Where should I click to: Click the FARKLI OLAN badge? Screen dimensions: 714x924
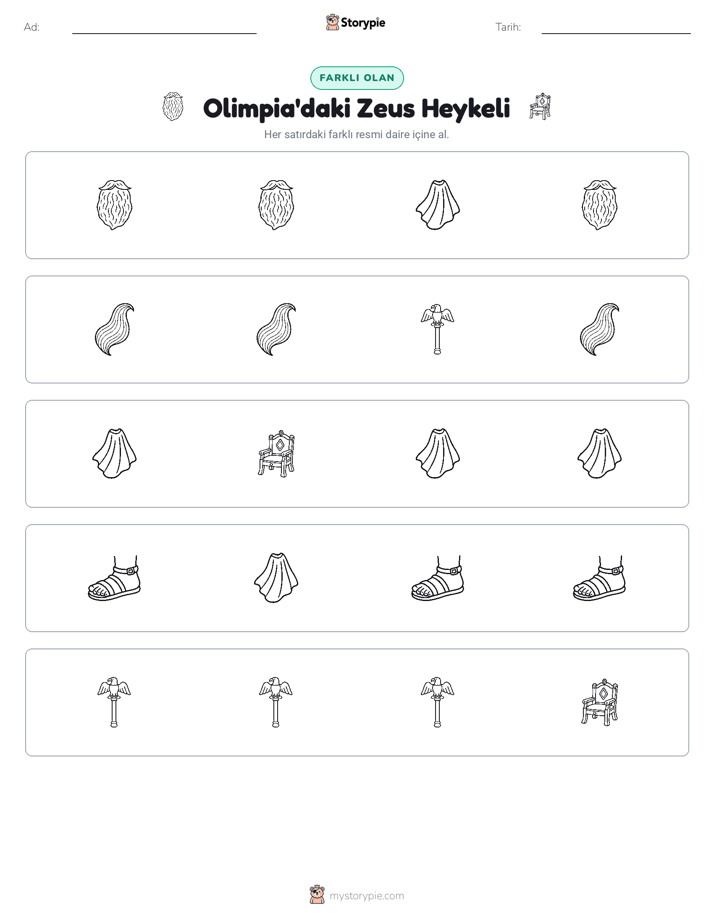357,78
